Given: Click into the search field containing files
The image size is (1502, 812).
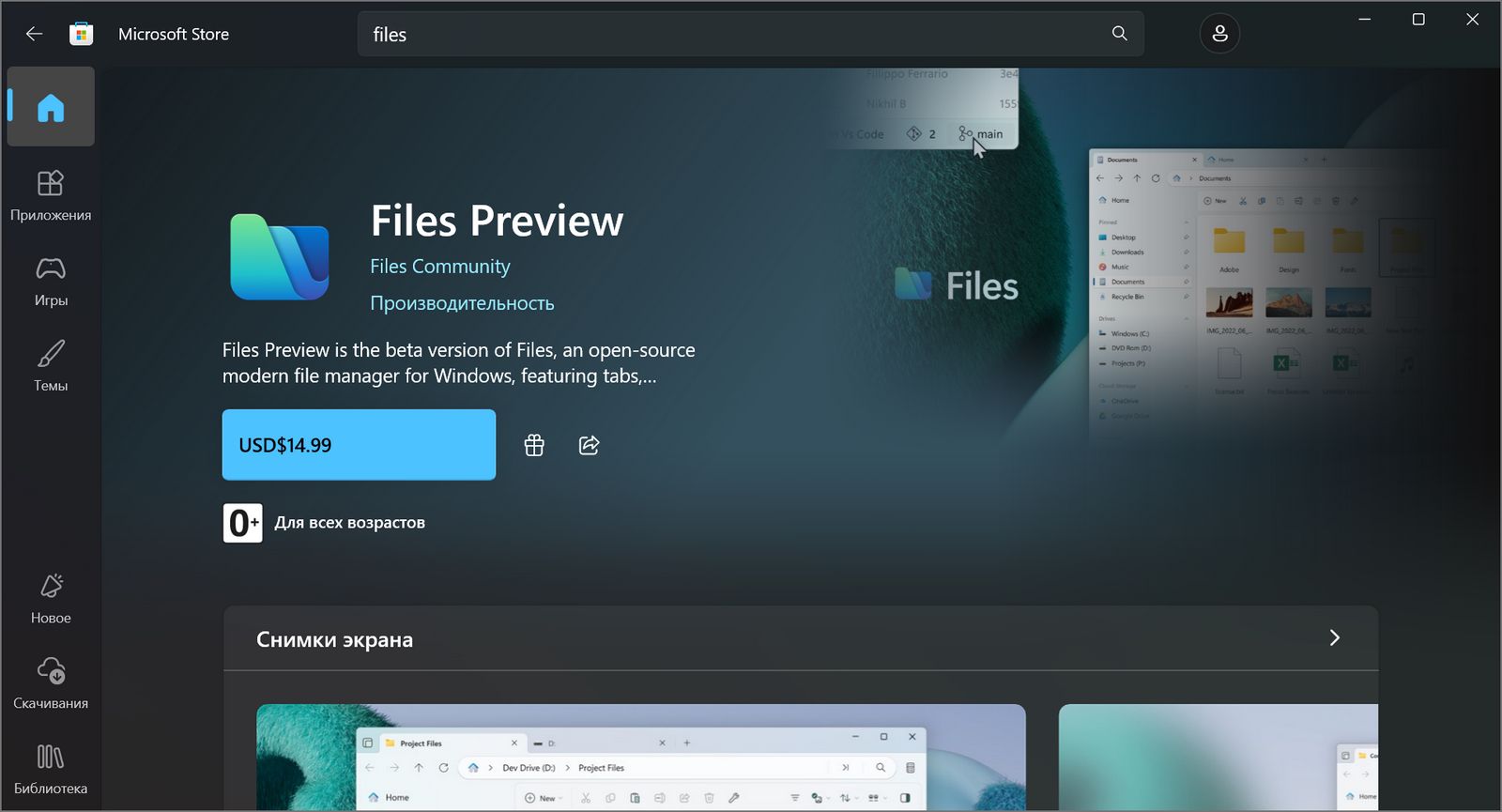Looking at the screenshot, I should click(732, 34).
